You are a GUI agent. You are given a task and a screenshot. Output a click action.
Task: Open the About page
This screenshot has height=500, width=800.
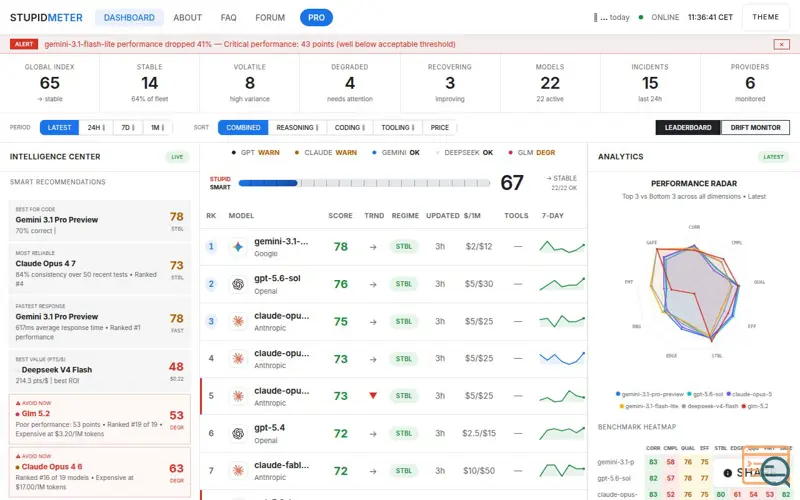pyautogui.click(x=188, y=18)
